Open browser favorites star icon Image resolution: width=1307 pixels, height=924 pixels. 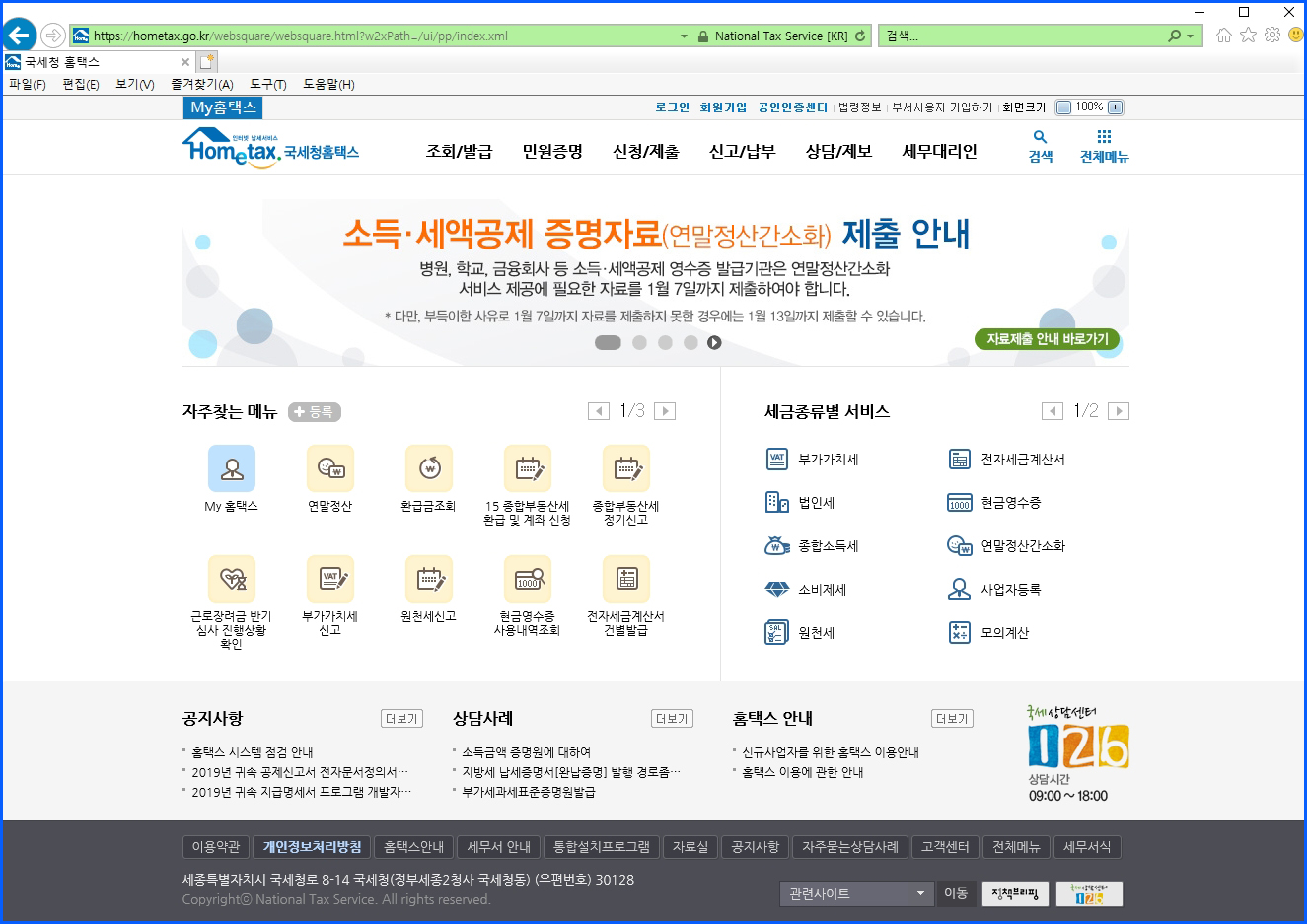tap(1248, 36)
